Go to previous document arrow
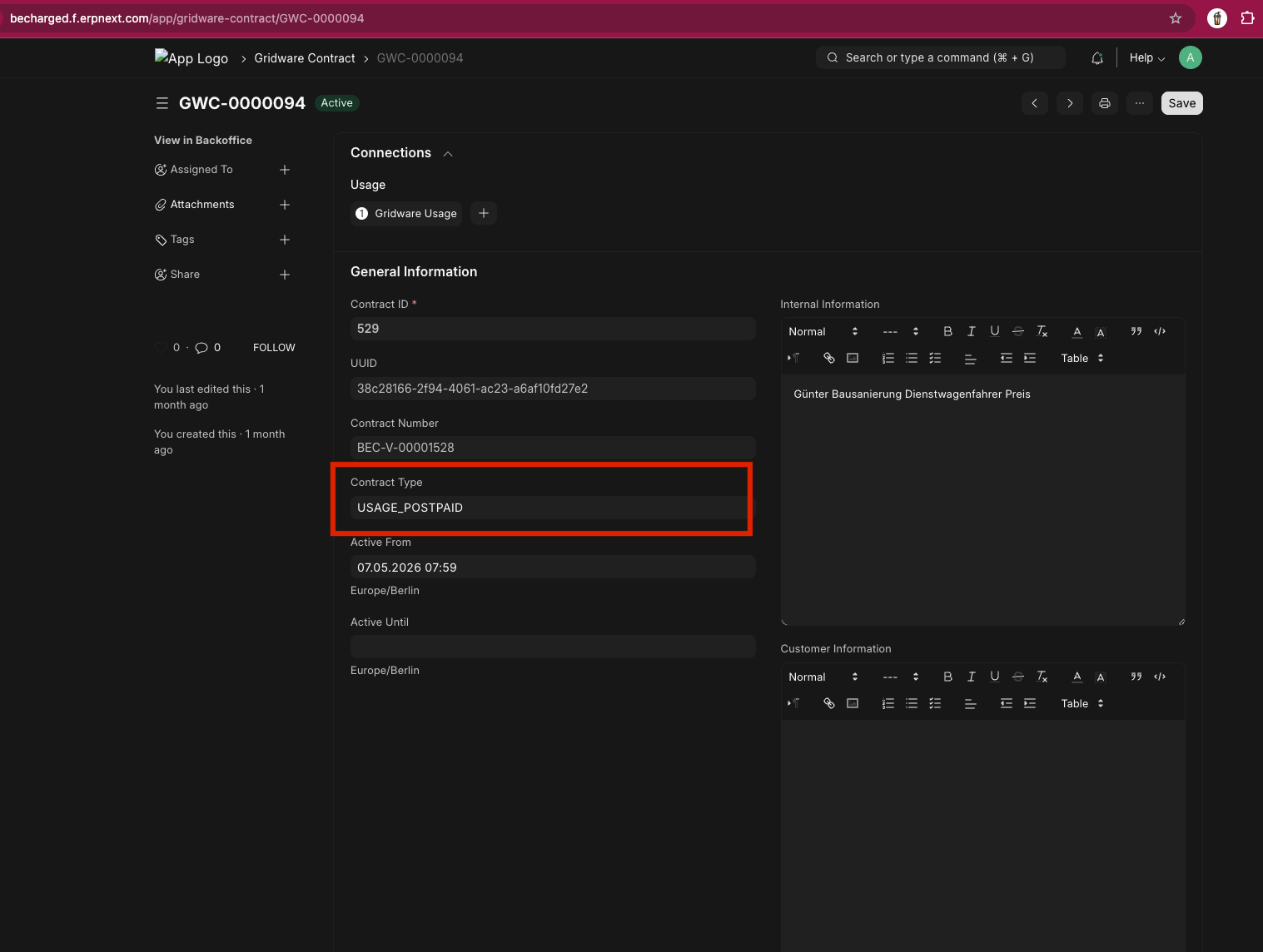 pyautogui.click(x=1035, y=103)
